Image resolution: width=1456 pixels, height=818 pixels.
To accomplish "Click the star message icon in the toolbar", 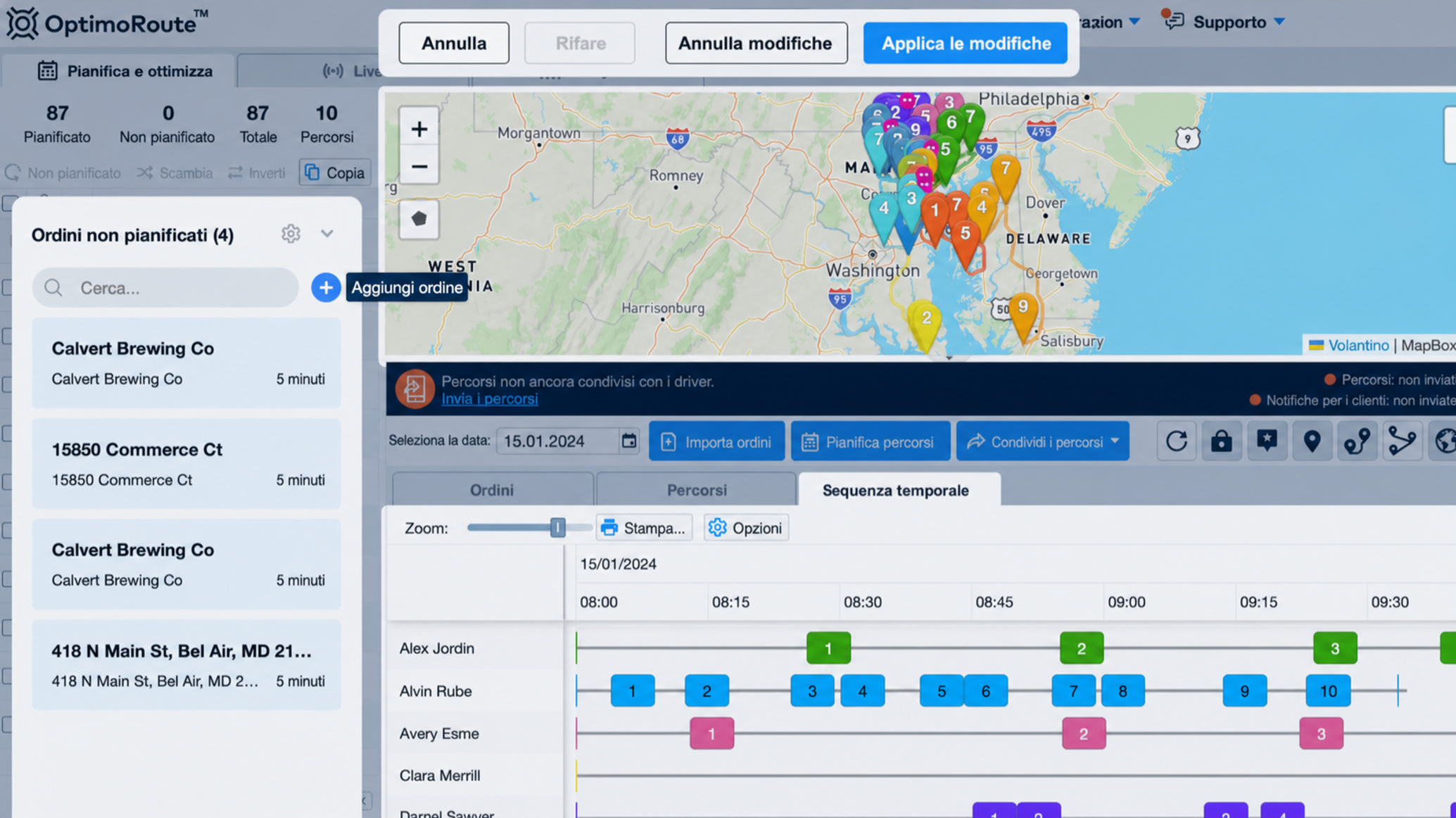I will (x=1267, y=441).
